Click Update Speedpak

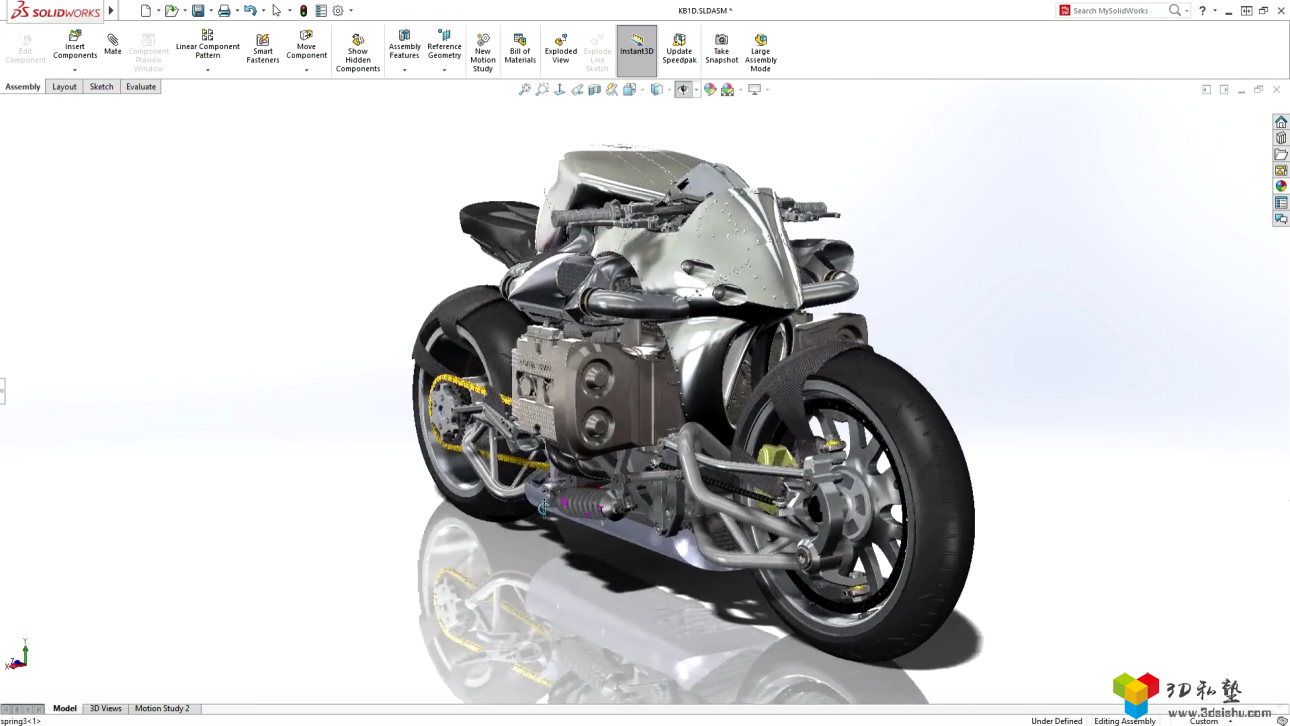pyautogui.click(x=679, y=49)
